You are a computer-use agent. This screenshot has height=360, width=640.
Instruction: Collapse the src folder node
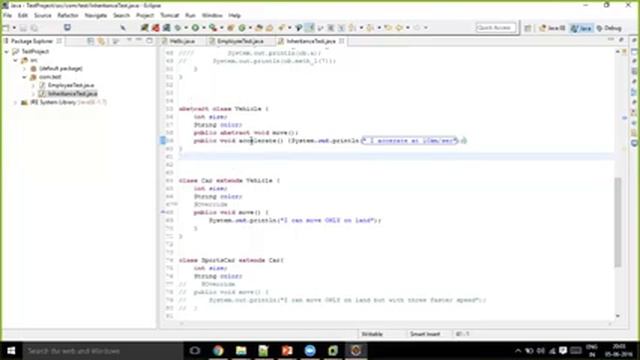click(x=15, y=60)
